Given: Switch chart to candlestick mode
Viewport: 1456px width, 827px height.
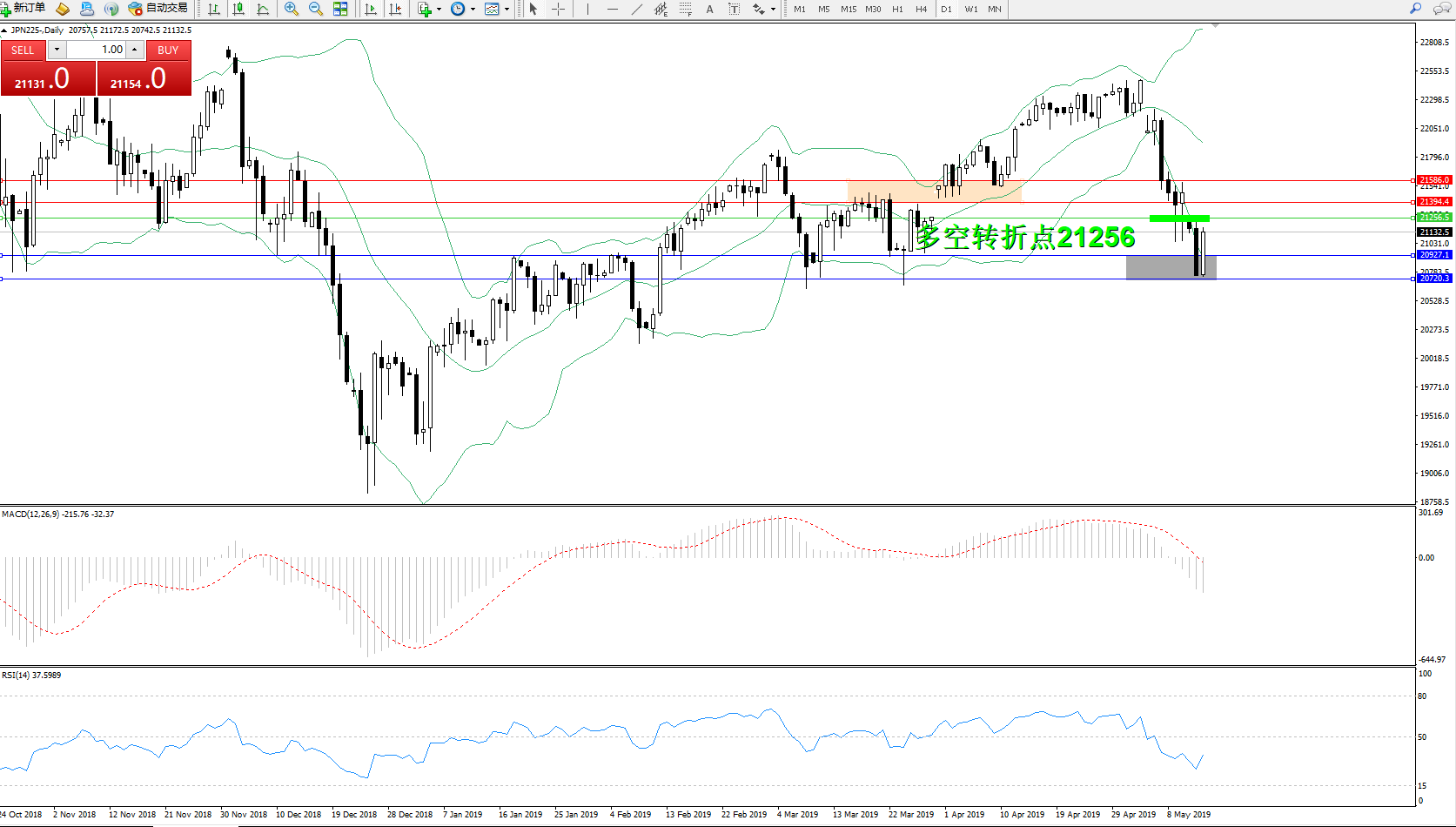Looking at the screenshot, I should [x=238, y=9].
